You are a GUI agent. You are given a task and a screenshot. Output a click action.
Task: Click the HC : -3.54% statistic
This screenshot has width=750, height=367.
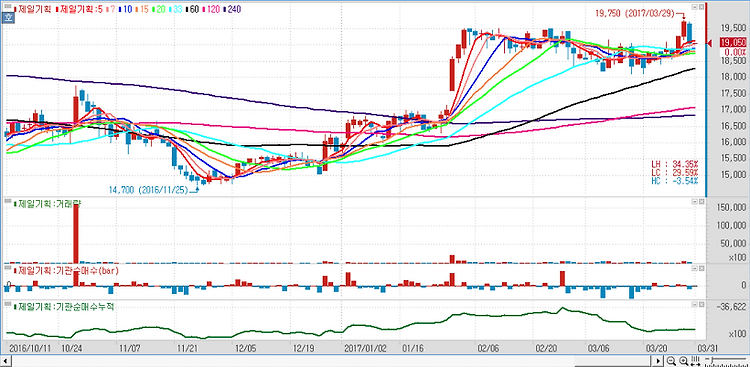pos(675,180)
